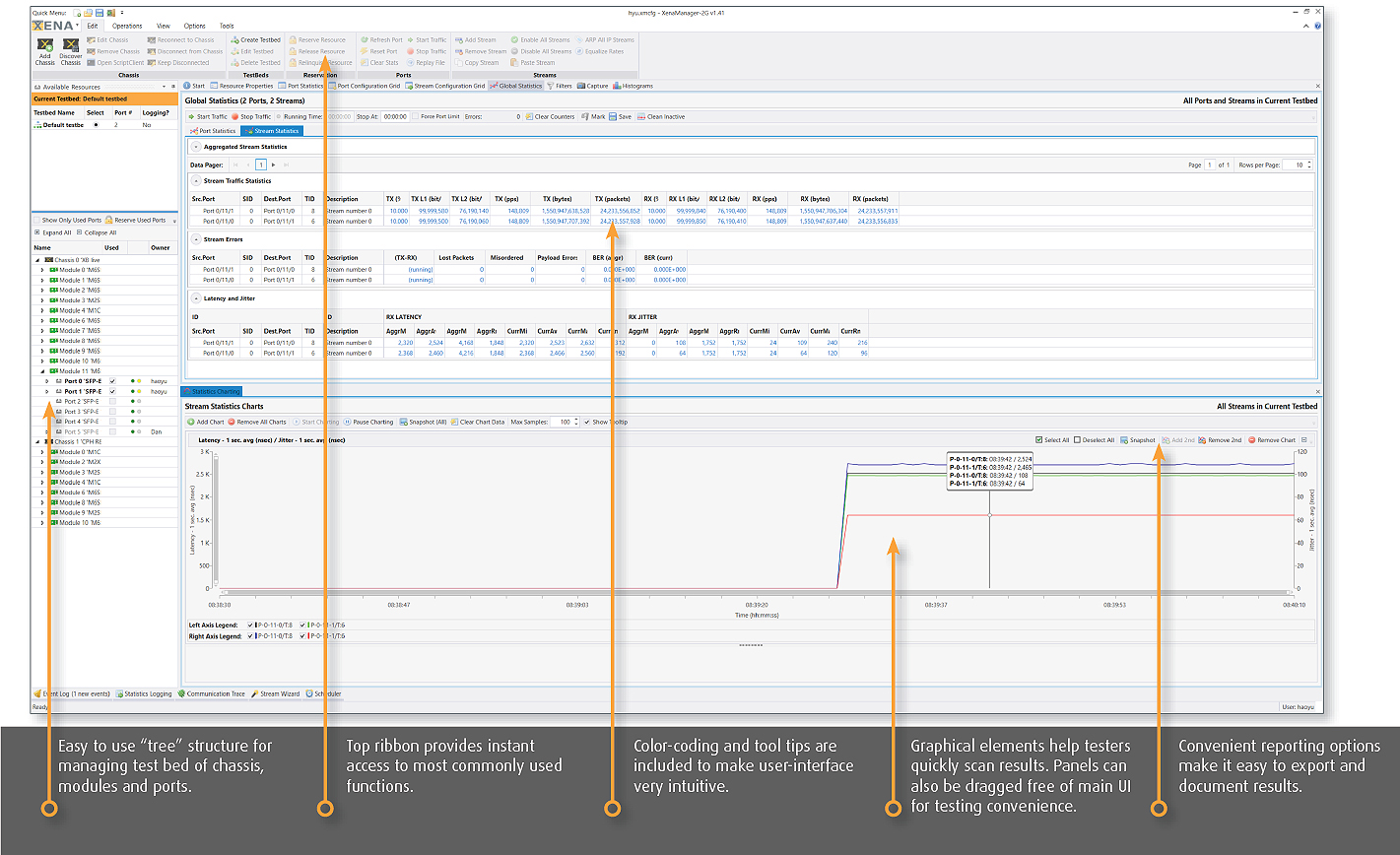Open the Stream Wizard panel tab
Image resolution: width=1400 pixels, height=855 pixels.
coord(276,693)
